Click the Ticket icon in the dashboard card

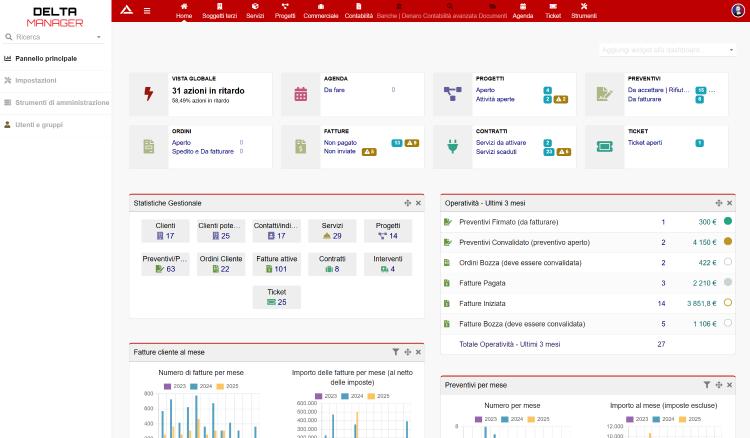pos(604,146)
